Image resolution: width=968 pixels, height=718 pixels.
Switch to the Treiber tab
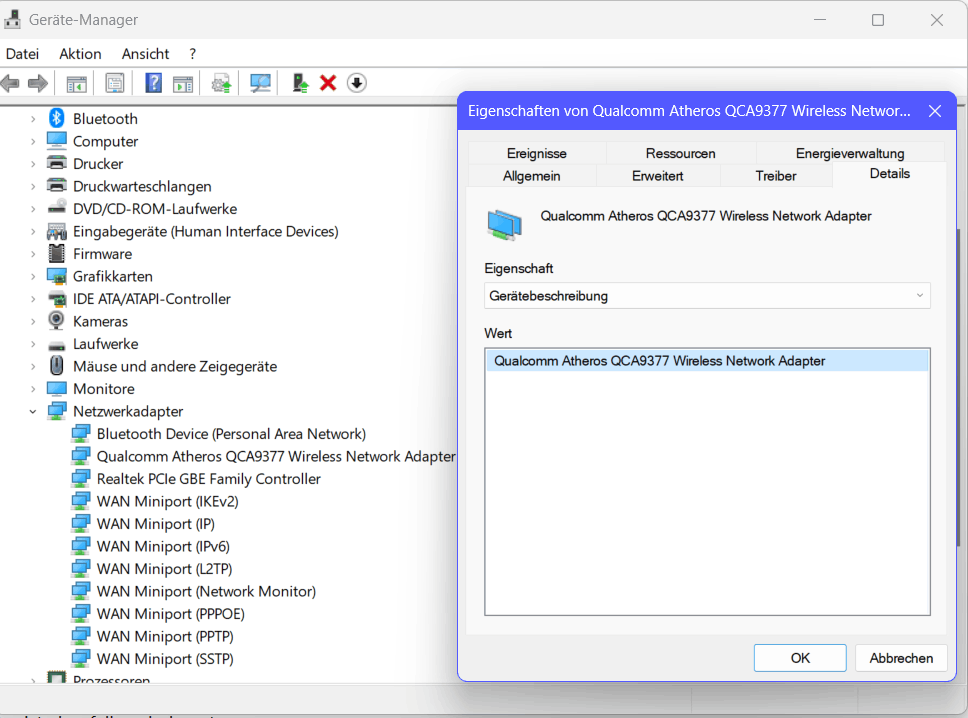775,176
